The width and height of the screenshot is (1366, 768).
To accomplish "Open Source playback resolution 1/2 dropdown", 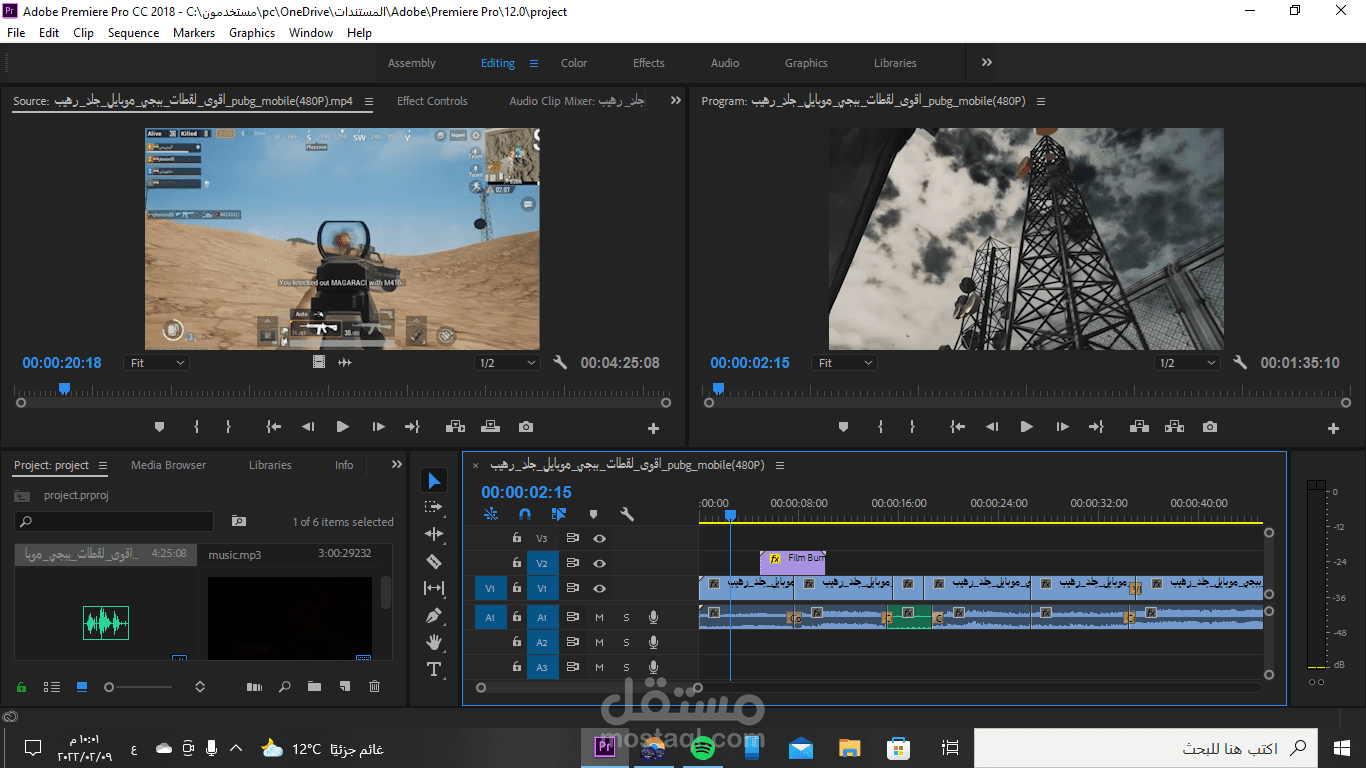I will point(507,363).
